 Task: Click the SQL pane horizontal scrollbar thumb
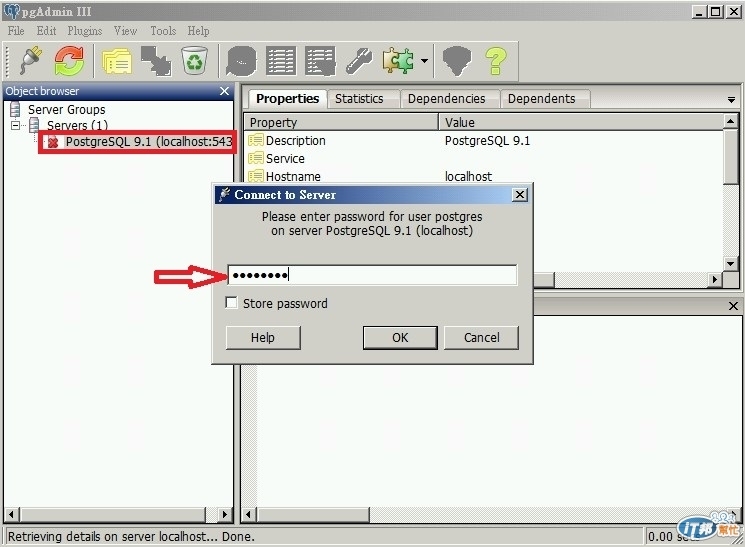coord(313,514)
